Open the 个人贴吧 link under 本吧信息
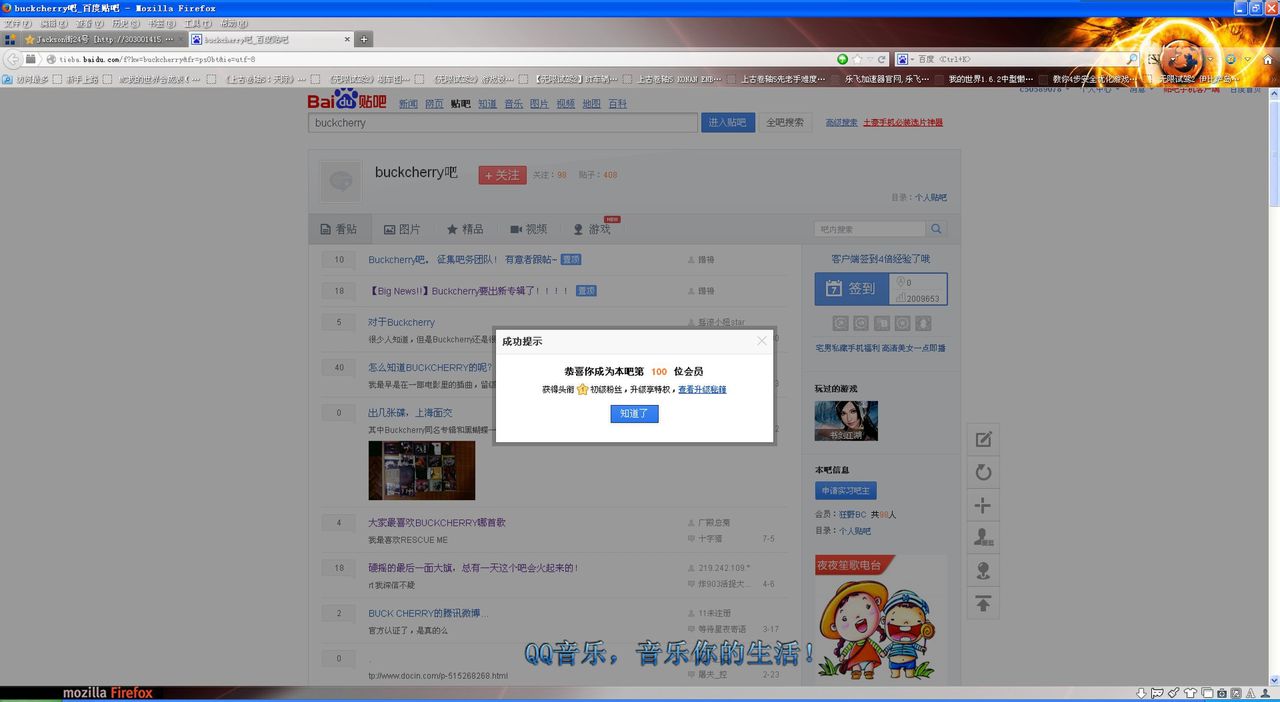This screenshot has width=1280, height=702. (x=855, y=531)
